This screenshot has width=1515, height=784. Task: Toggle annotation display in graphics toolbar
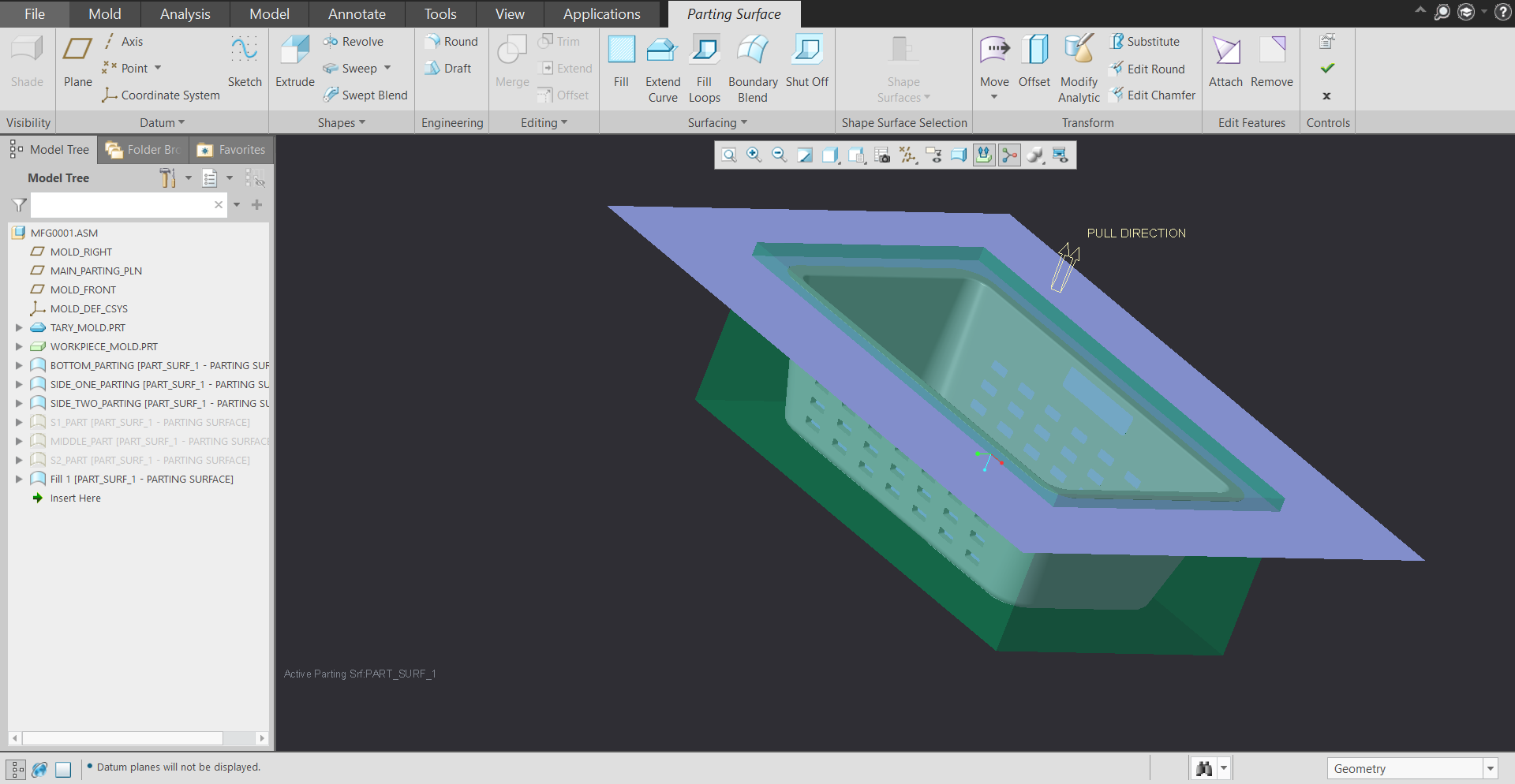tap(934, 155)
